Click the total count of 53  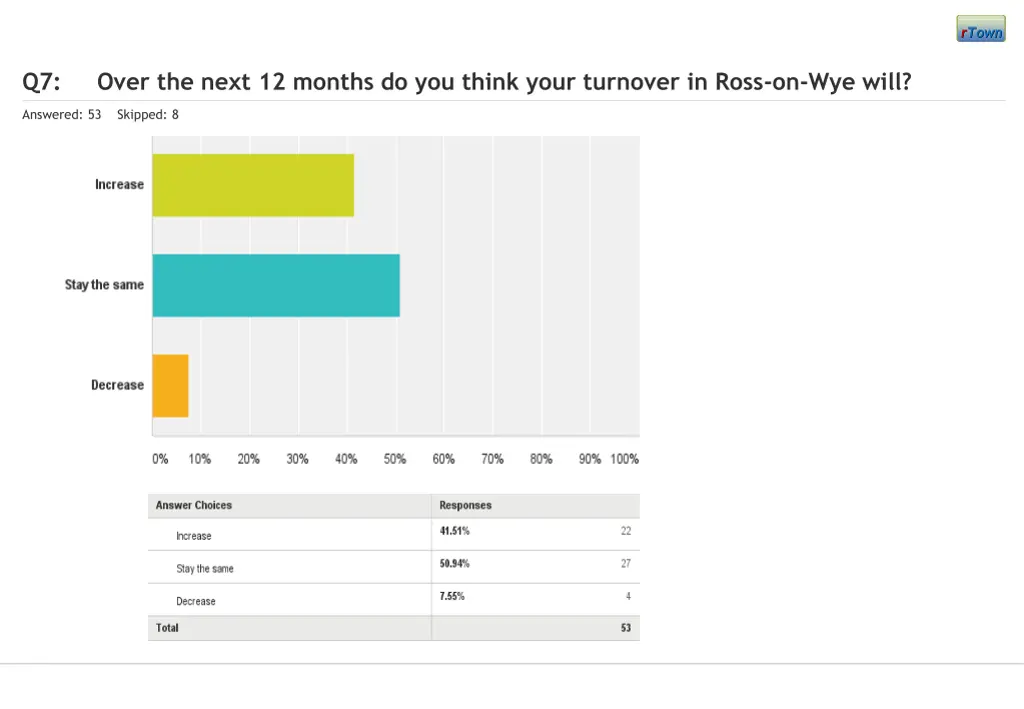(625, 628)
